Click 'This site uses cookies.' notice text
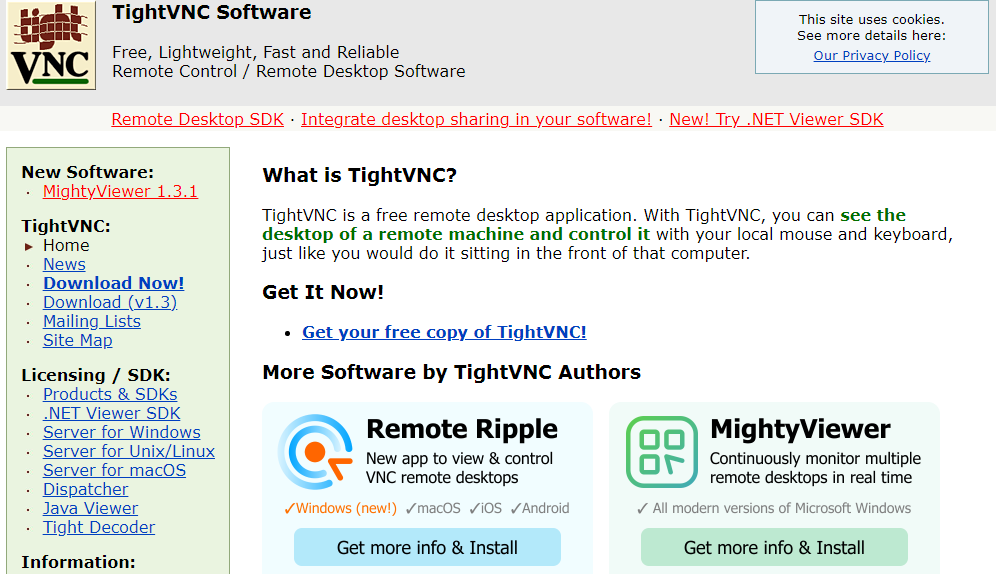996x574 pixels. coord(872,20)
